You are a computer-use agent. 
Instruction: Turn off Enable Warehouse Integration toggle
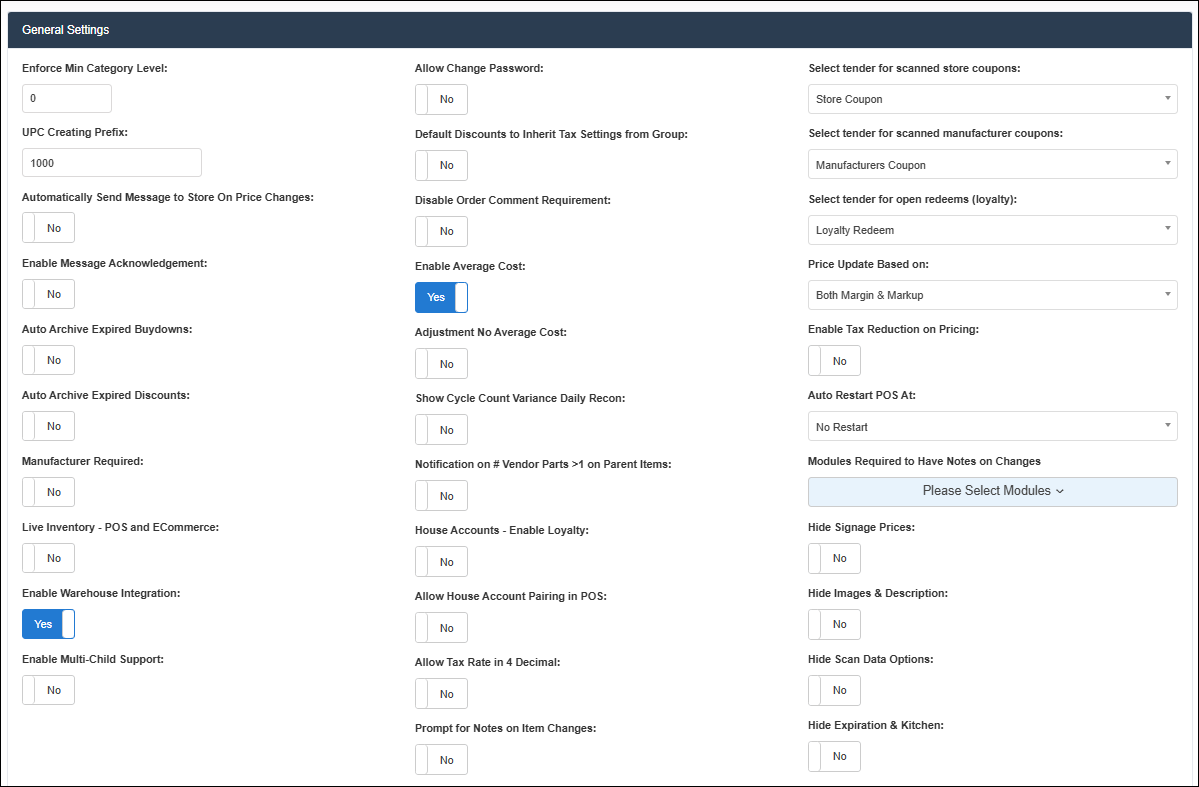pyautogui.click(x=48, y=624)
